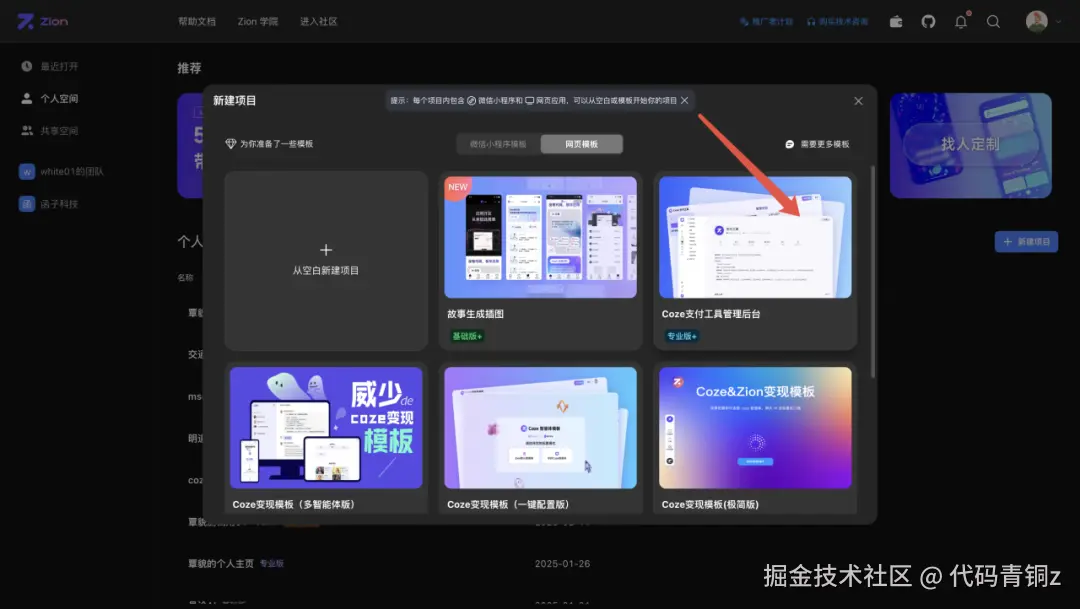This screenshot has width=1080, height=609.
Task: Click the Zion logo in header
Action: point(43,21)
